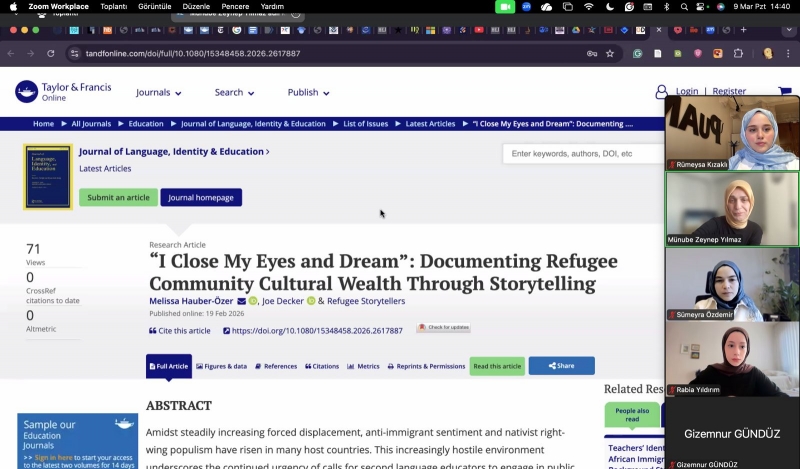Click the Submit an article button

[118, 198]
